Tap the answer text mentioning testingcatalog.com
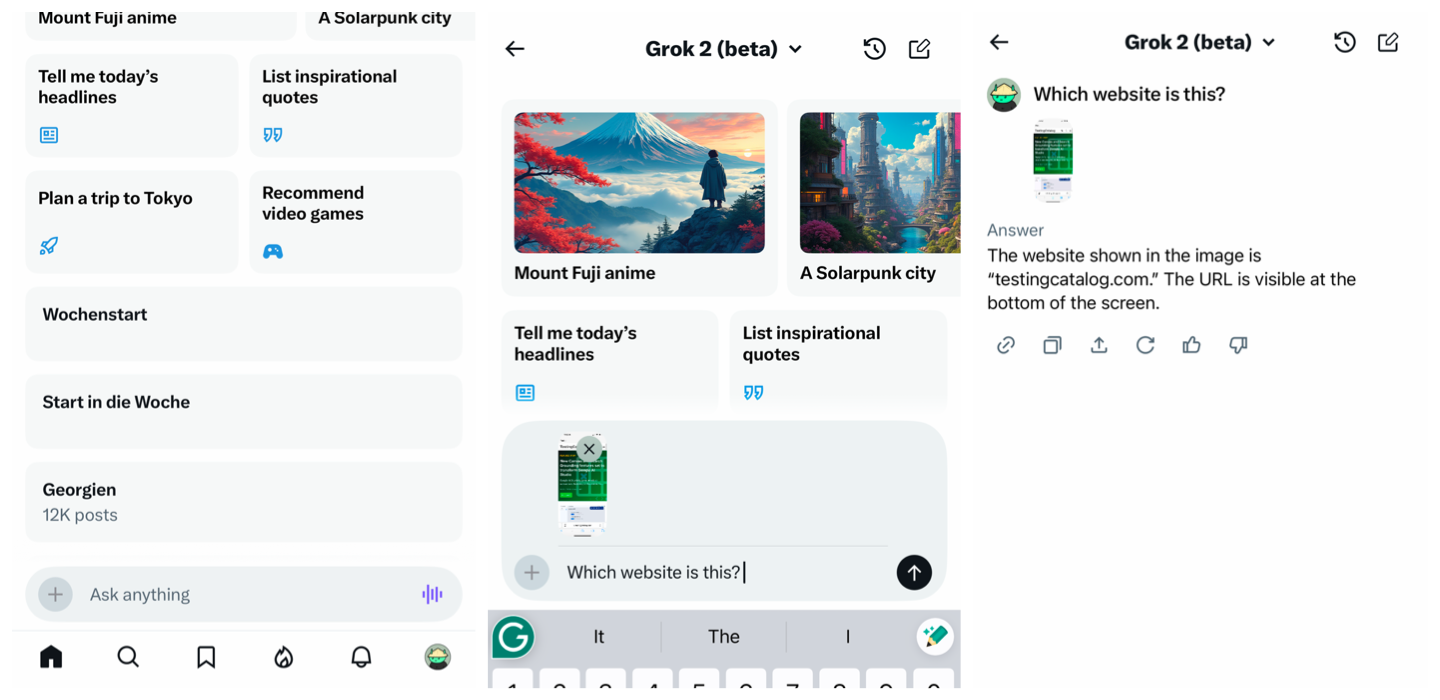1440x700 pixels. 1171,279
